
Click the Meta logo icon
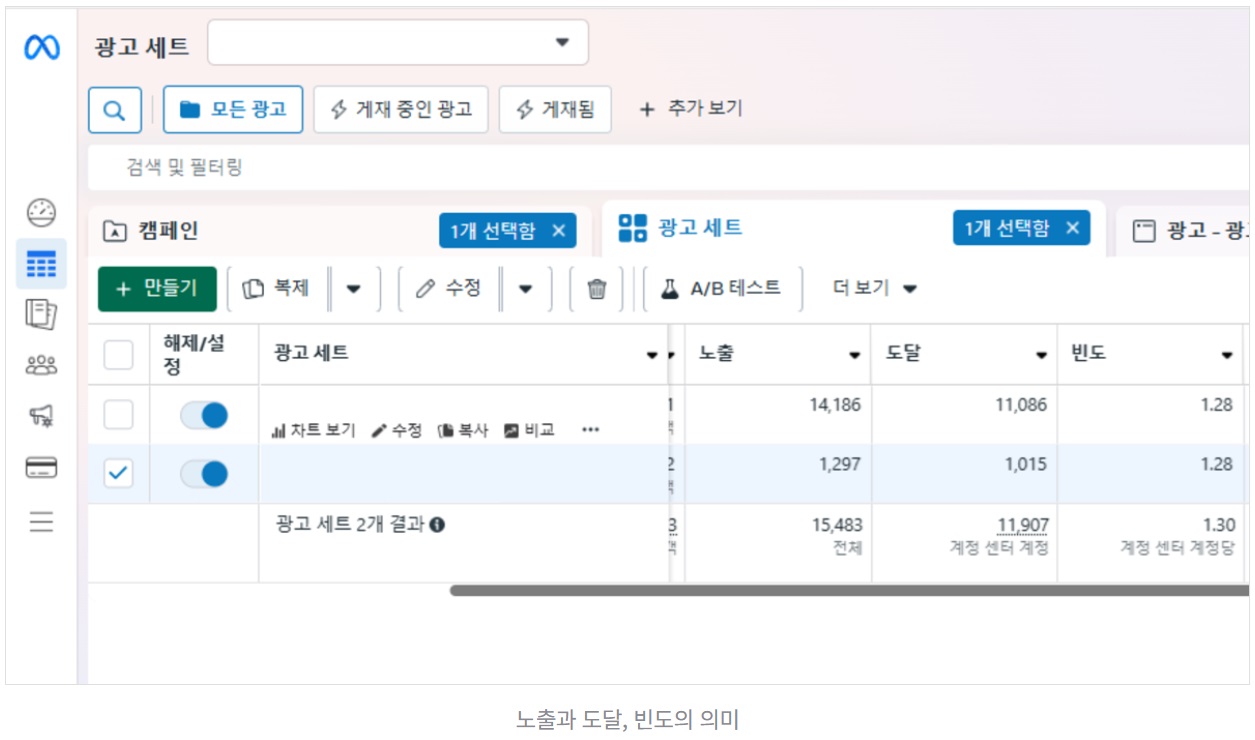(x=41, y=47)
